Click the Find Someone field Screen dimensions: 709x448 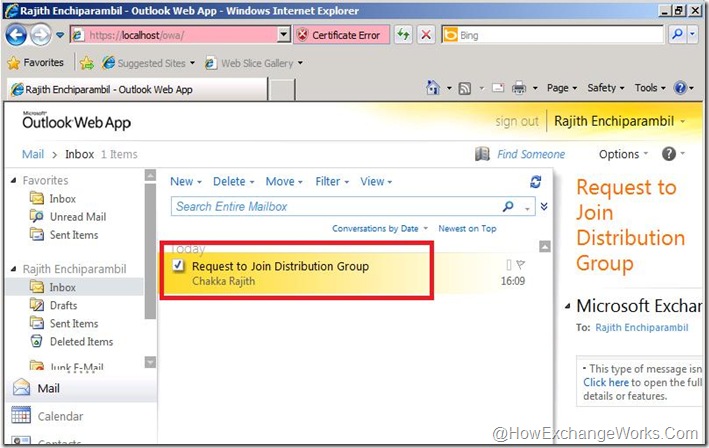[x=531, y=154]
